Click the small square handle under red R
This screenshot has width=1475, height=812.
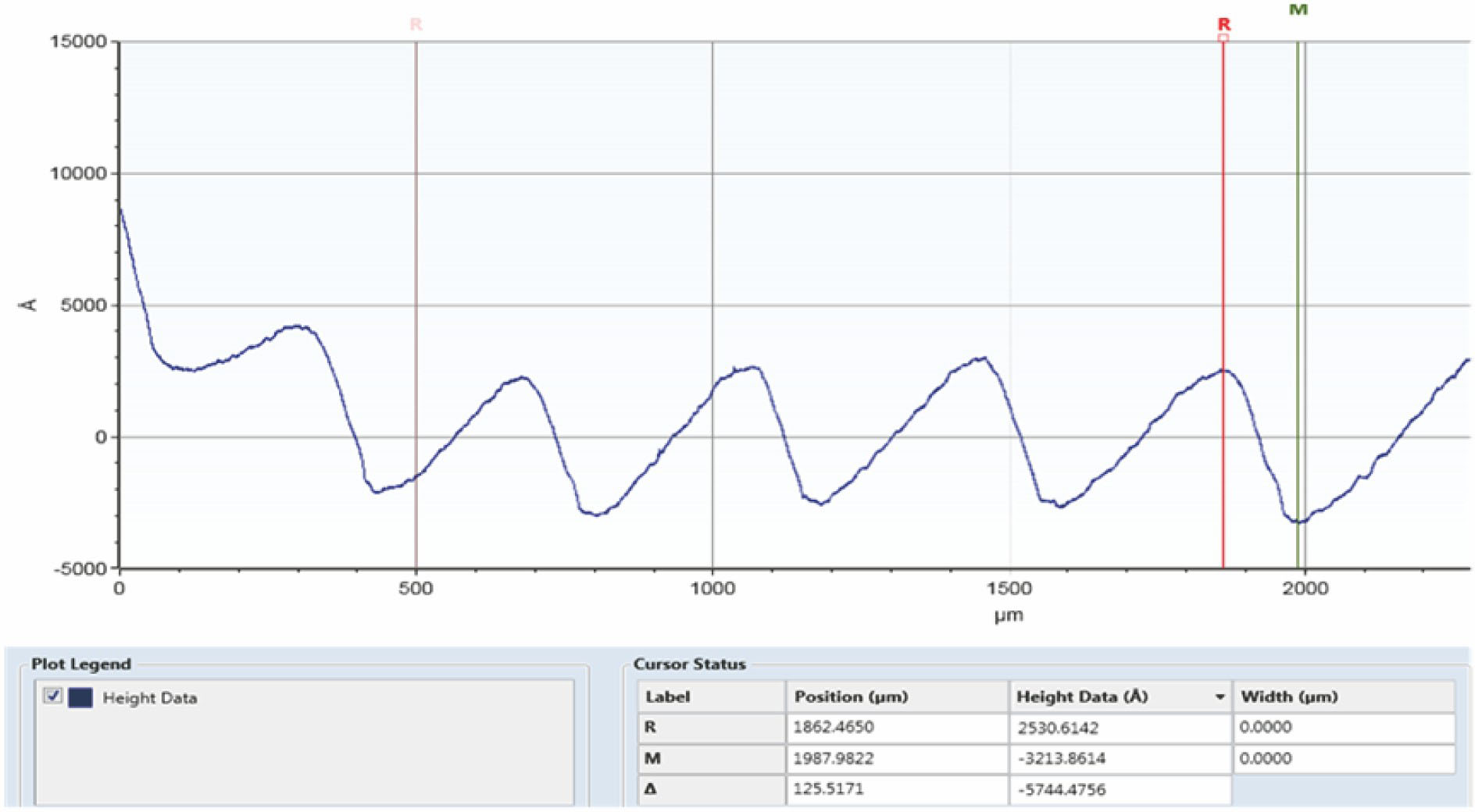[1223, 37]
